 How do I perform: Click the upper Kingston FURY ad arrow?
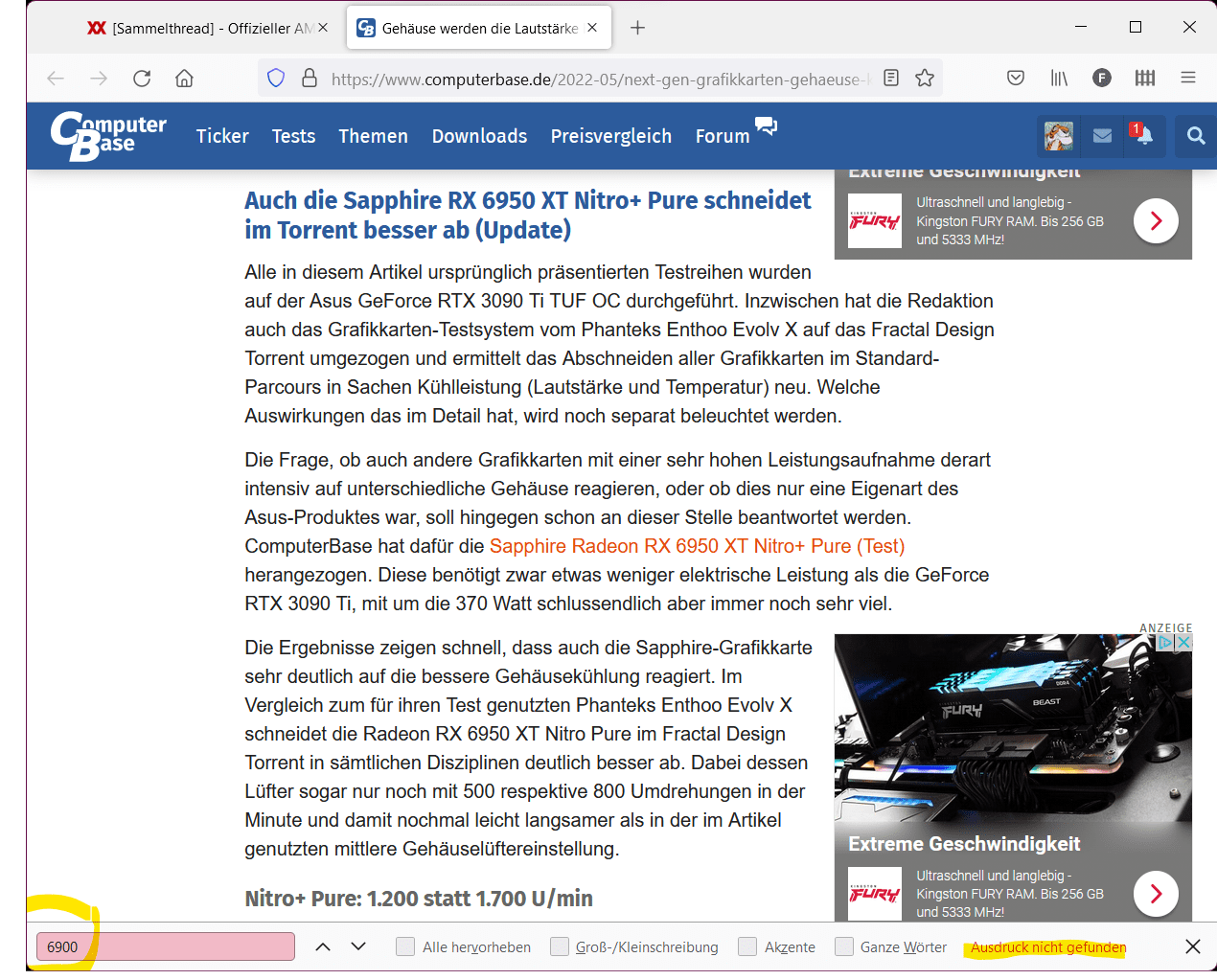(x=1156, y=221)
